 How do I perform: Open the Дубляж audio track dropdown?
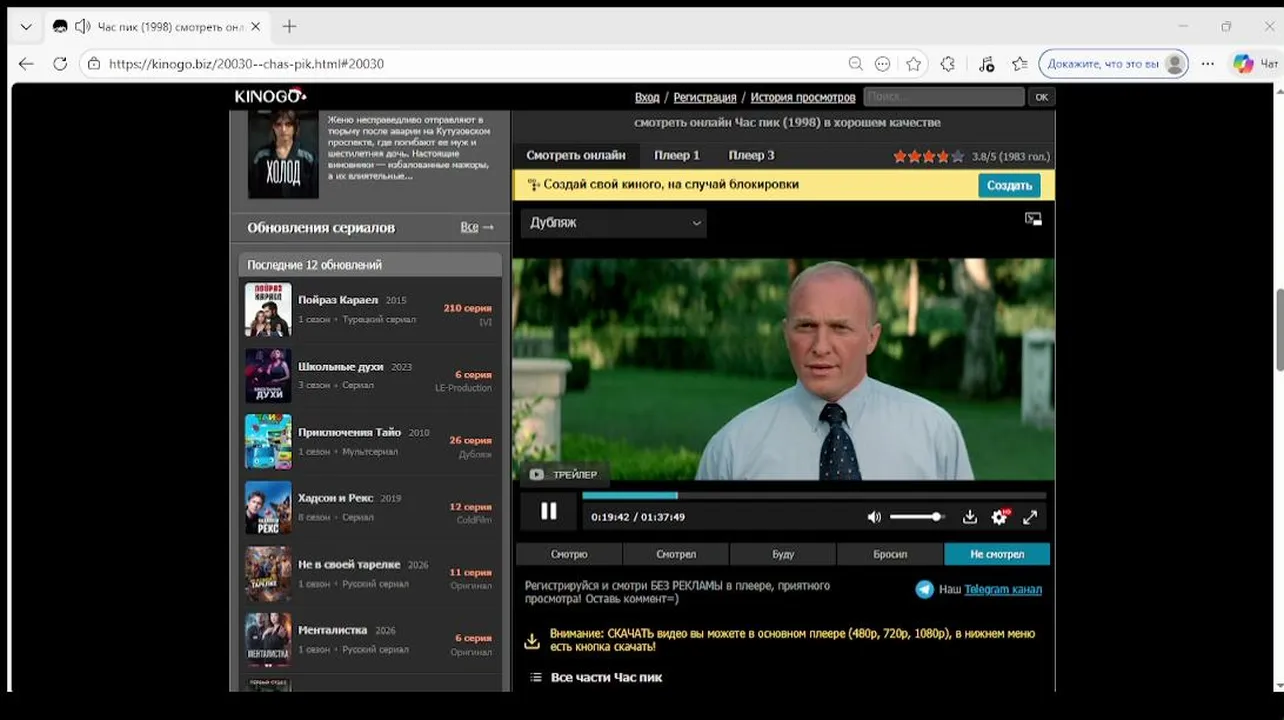613,223
